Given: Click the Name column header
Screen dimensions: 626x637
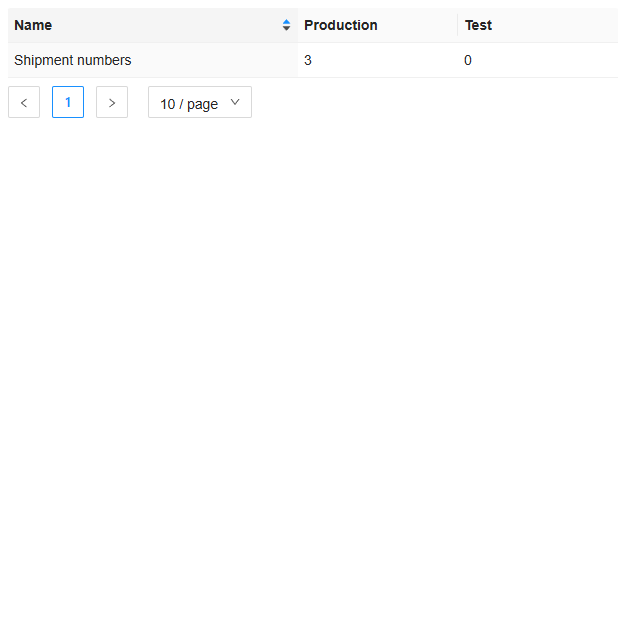Looking at the screenshot, I should (153, 25).
